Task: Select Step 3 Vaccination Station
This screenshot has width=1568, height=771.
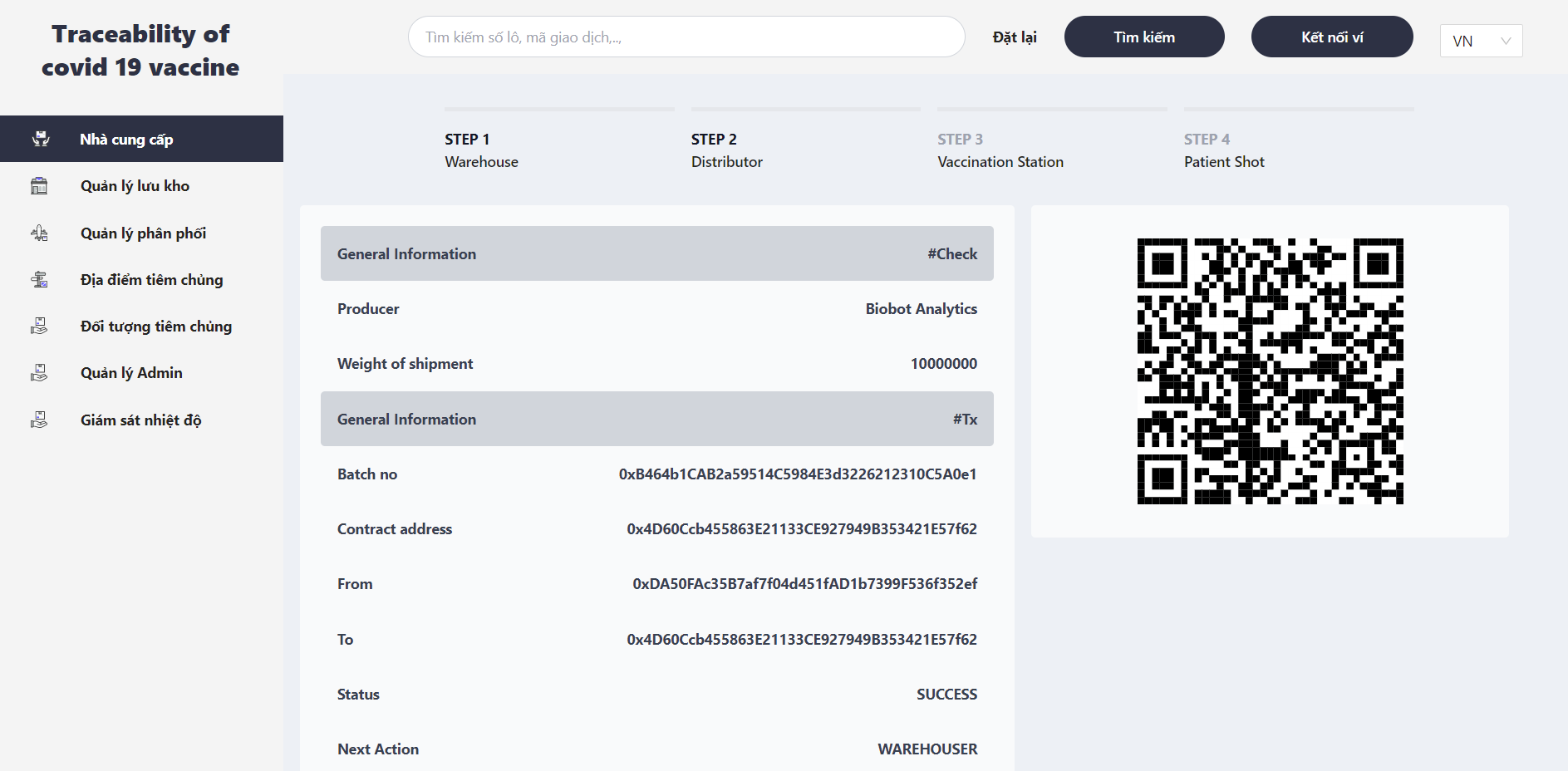Action: click(x=1052, y=140)
